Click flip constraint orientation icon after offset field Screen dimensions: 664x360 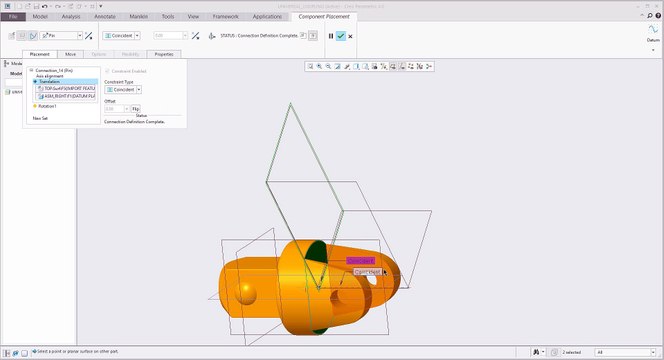point(195,36)
